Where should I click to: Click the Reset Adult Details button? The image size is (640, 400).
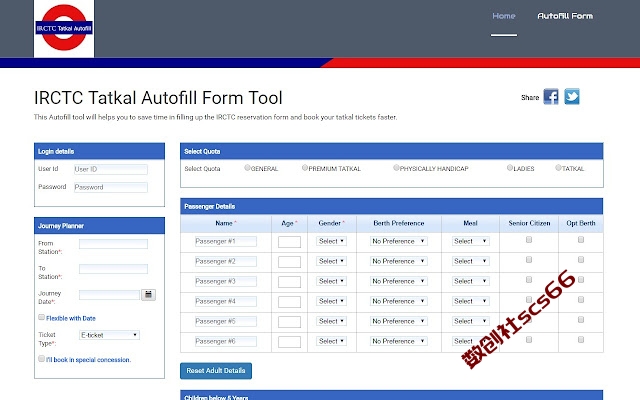pyautogui.click(x=216, y=371)
